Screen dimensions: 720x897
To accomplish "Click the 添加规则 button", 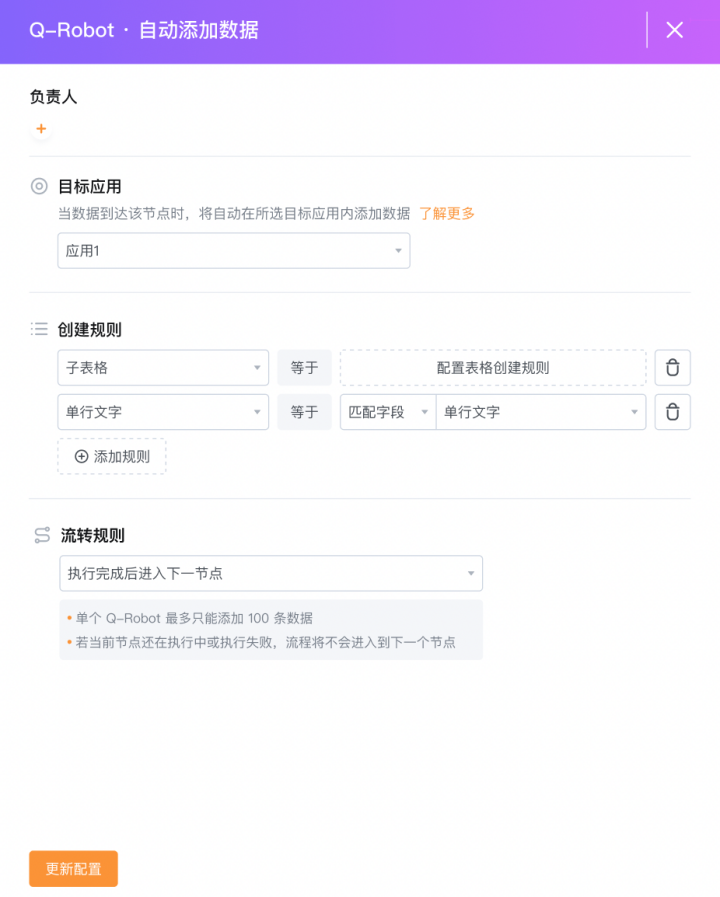I will click(x=112, y=457).
